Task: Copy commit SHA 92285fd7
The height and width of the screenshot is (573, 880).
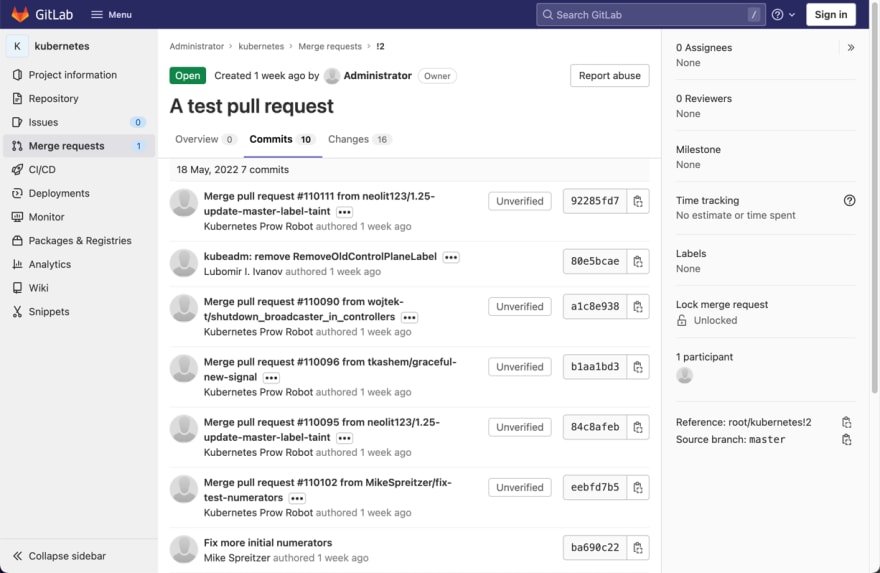Action: [x=638, y=201]
